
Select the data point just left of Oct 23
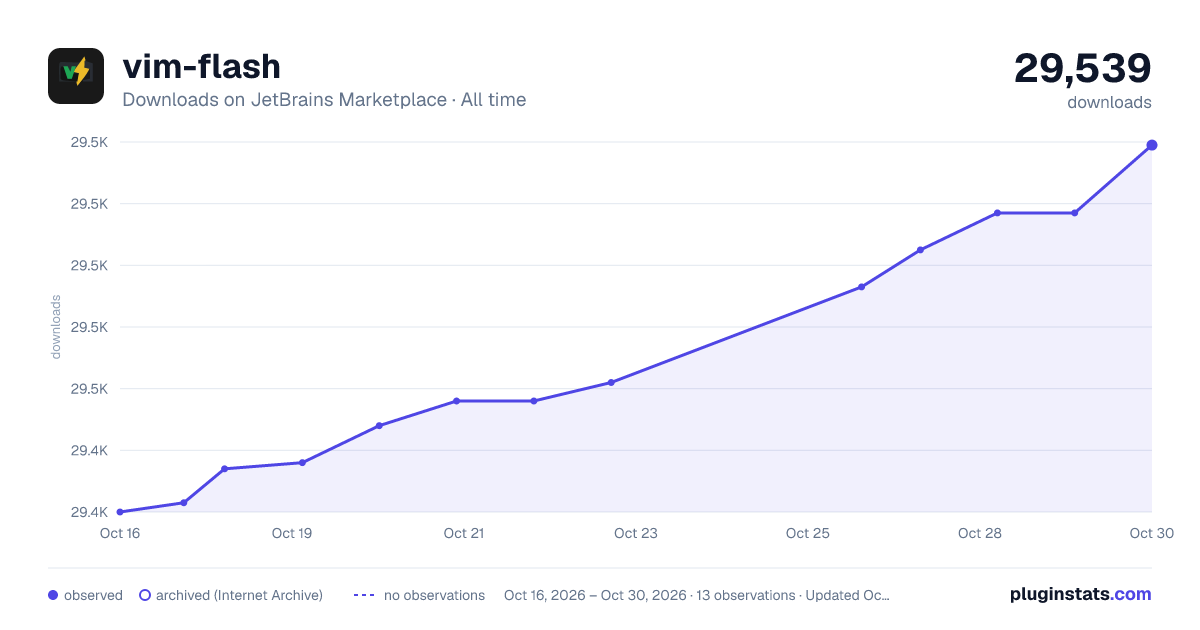611,382
